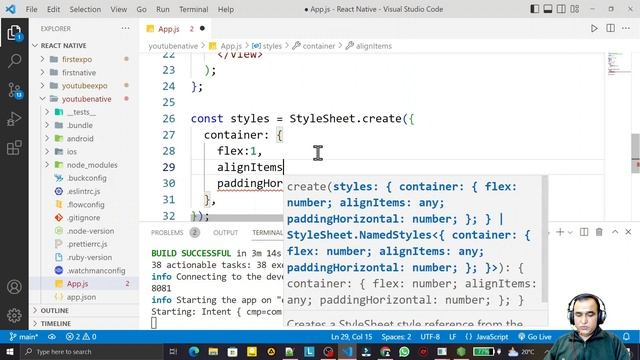The width and height of the screenshot is (640, 360).
Task: Start Go Live server
Action: click(535, 337)
